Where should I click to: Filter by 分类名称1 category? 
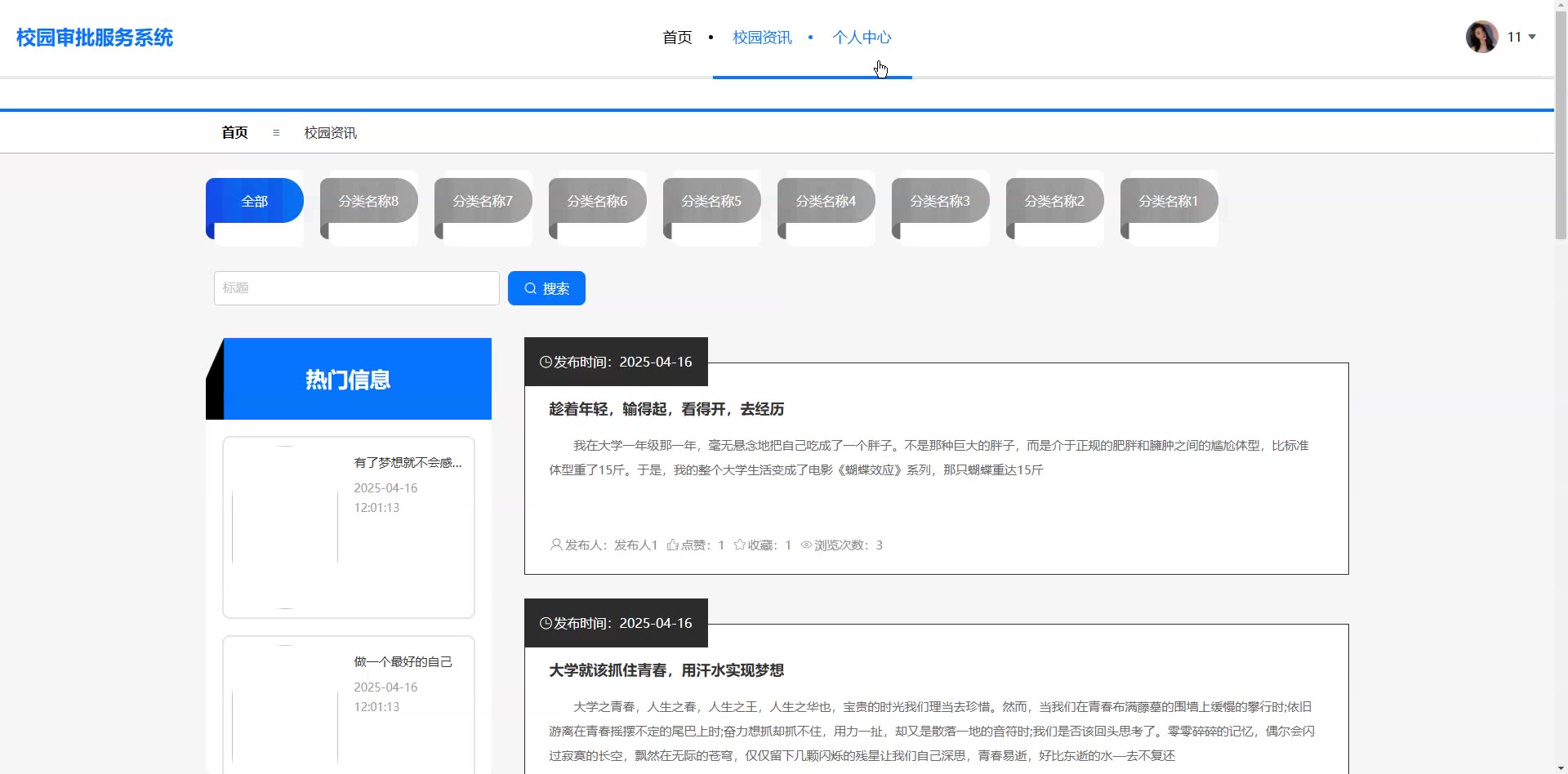tap(1169, 201)
